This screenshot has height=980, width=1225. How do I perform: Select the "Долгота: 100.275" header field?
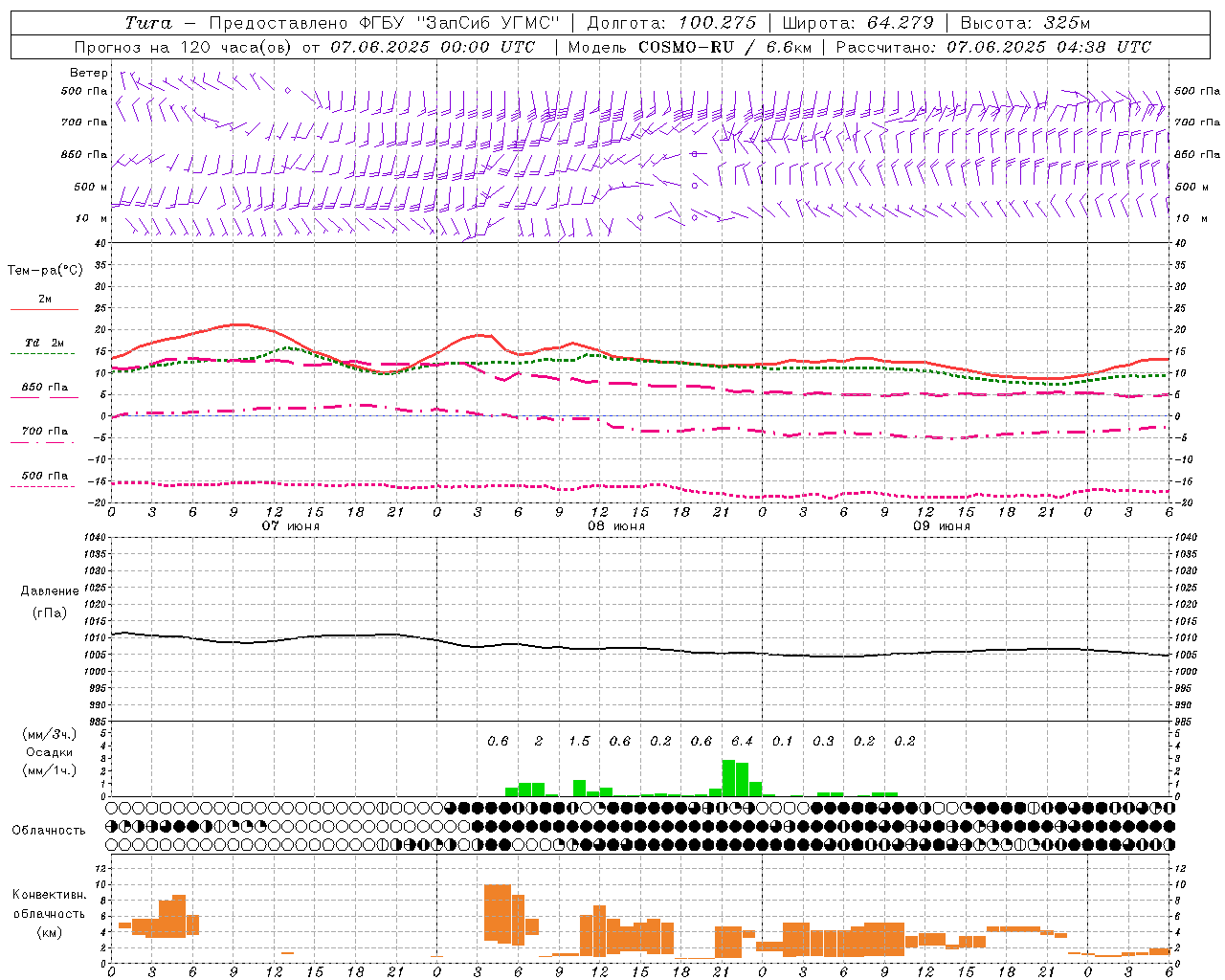(671, 23)
